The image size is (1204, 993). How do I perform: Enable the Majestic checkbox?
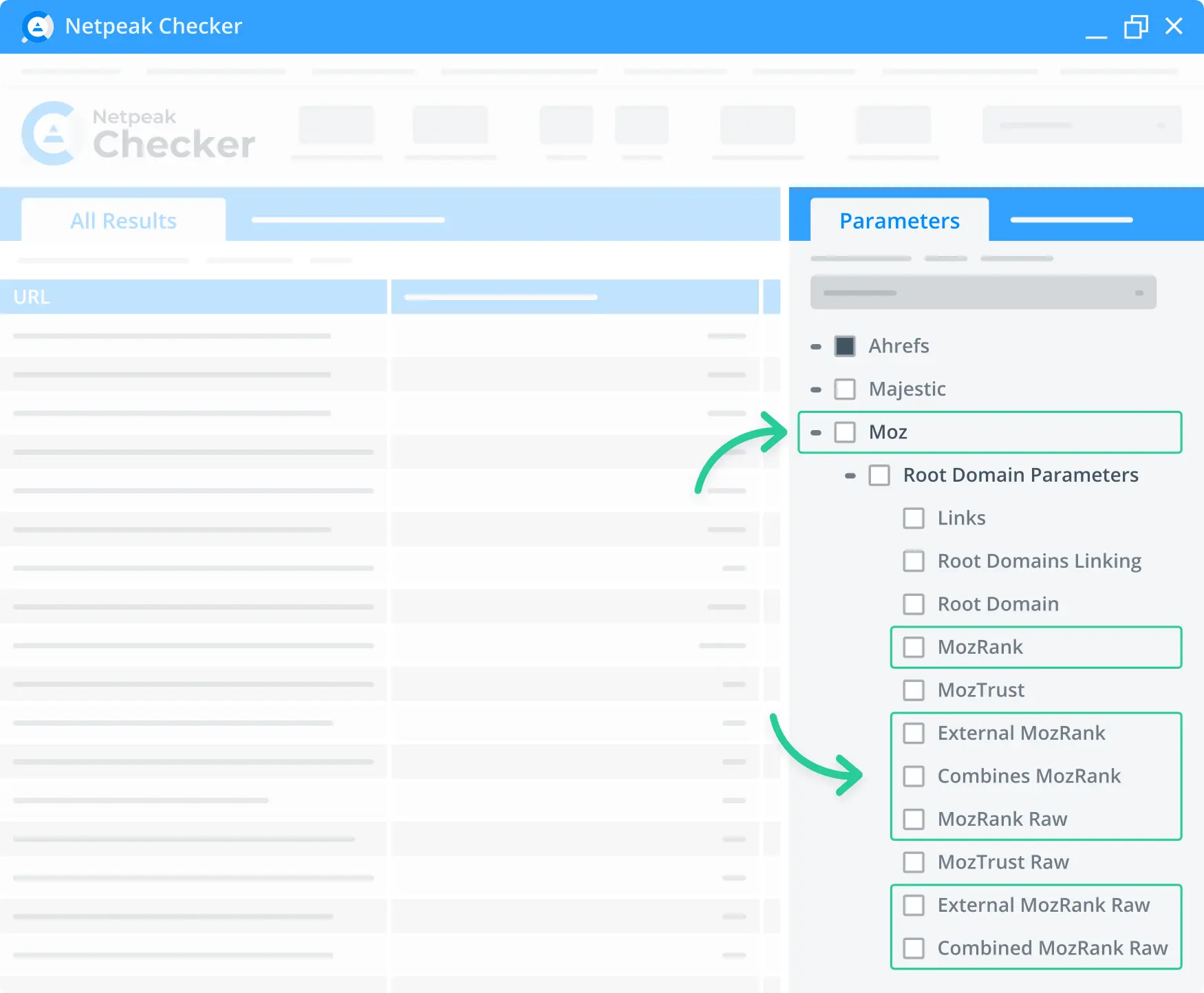[x=845, y=389]
